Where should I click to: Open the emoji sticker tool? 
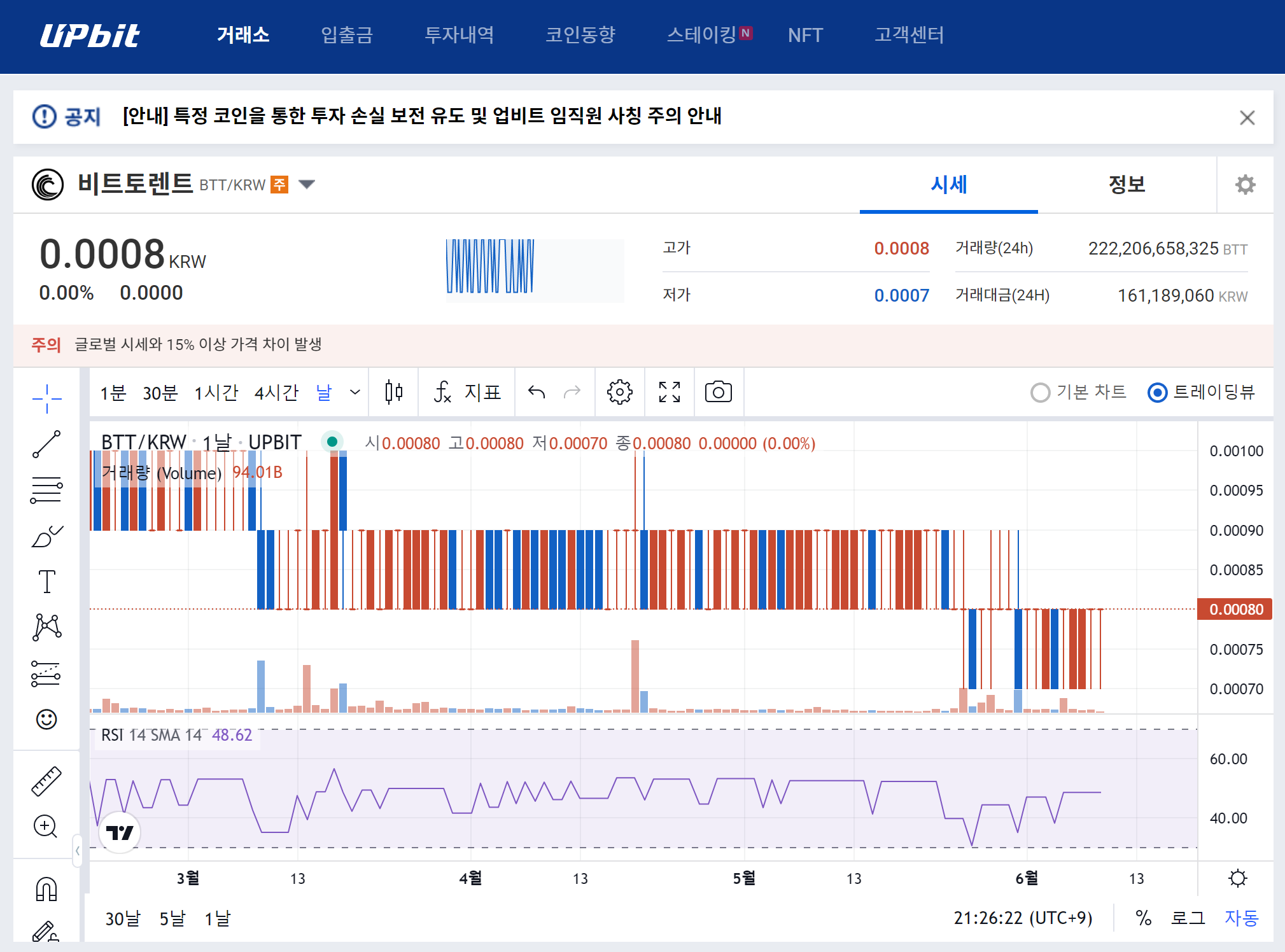click(46, 719)
